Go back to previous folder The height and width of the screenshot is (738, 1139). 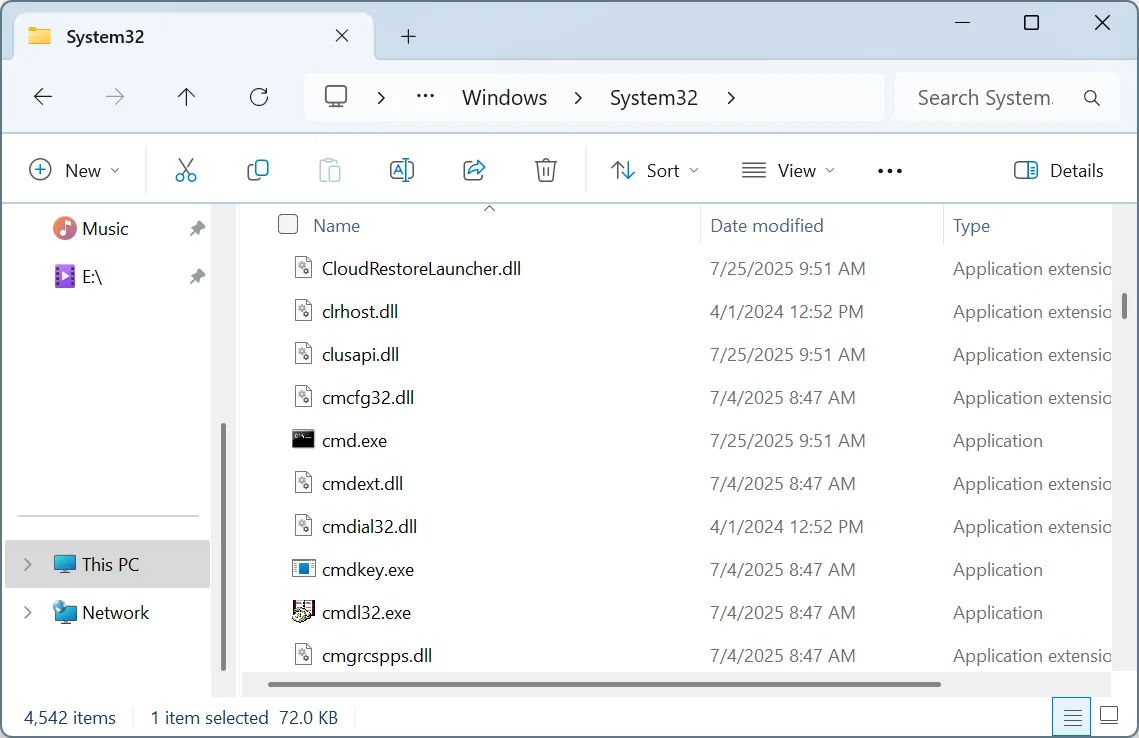(43, 97)
